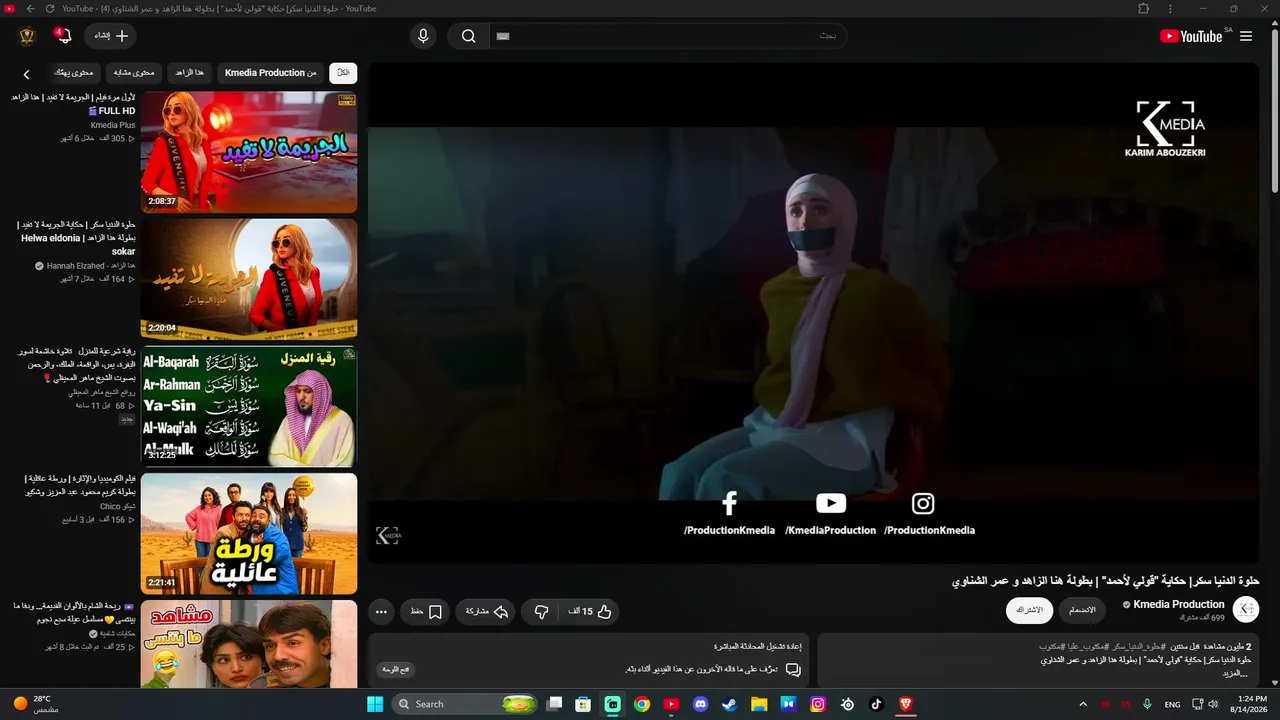This screenshot has width=1280, height=720.
Task: Save the video with the حفظ button
Action: coord(426,611)
